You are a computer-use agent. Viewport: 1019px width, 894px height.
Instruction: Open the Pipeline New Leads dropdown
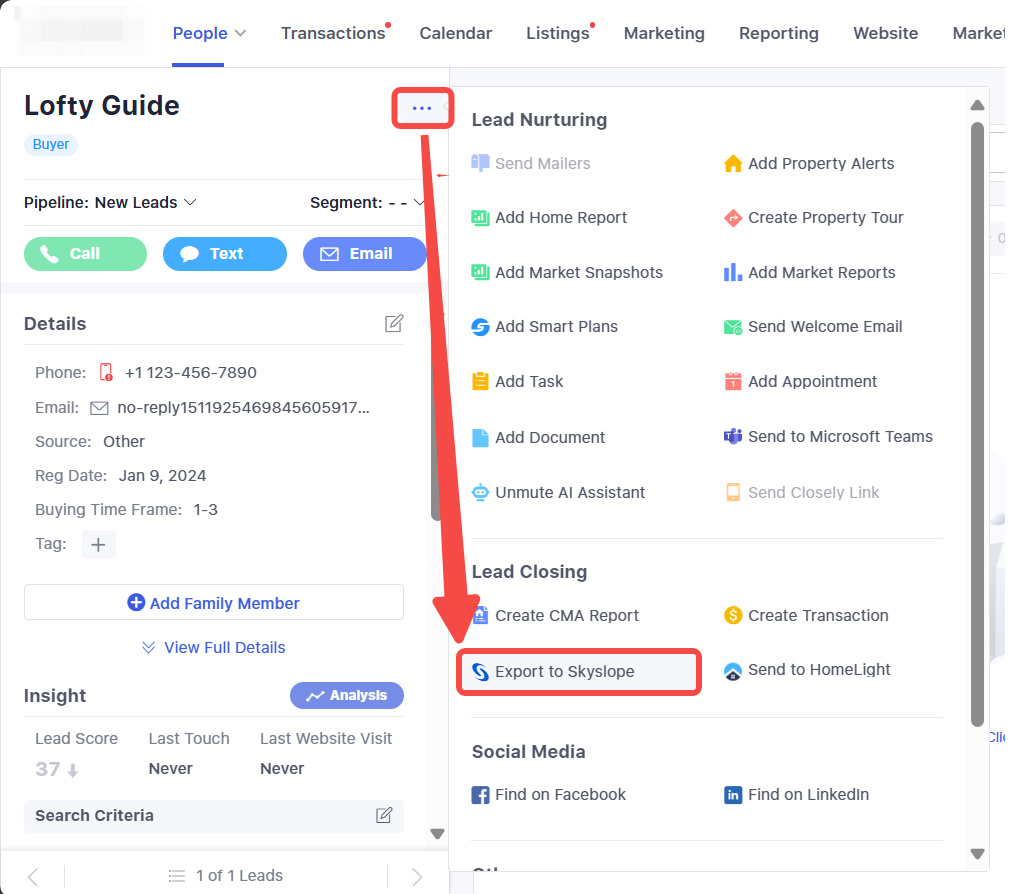pos(110,202)
